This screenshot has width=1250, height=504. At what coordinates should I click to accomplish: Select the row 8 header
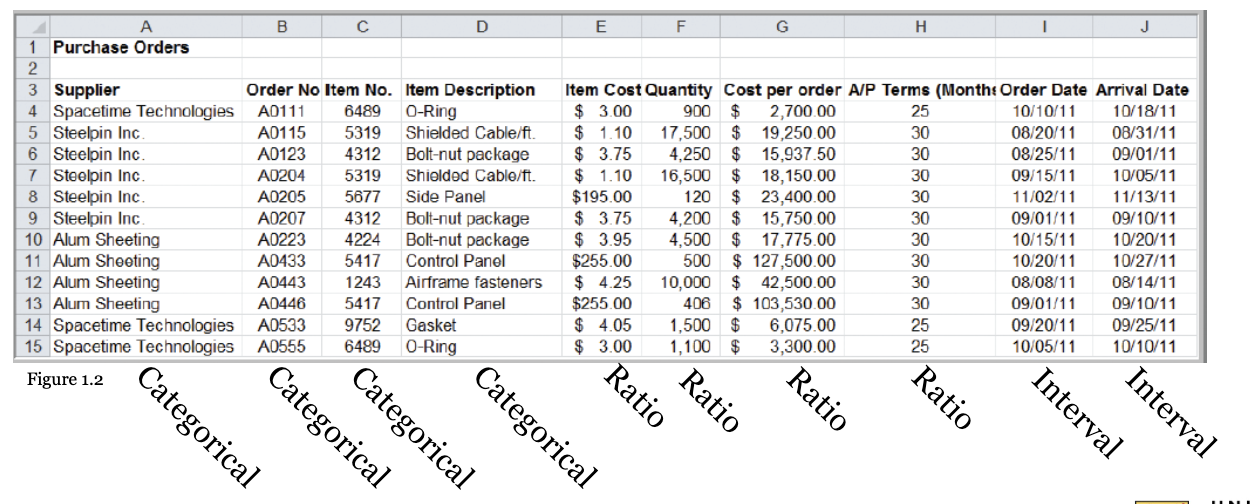[x=33, y=196]
